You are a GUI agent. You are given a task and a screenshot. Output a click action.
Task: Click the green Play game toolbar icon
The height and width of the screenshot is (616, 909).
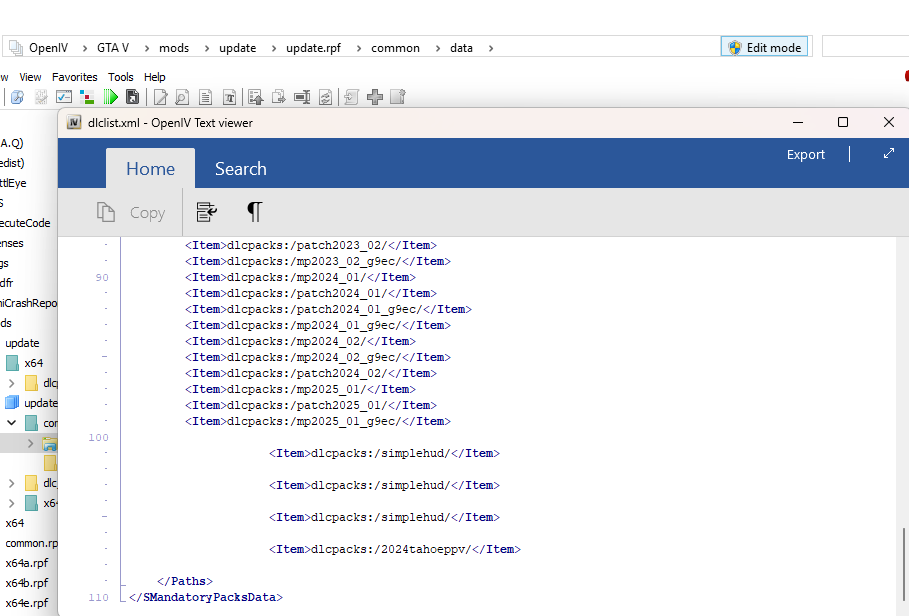[x=110, y=97]
